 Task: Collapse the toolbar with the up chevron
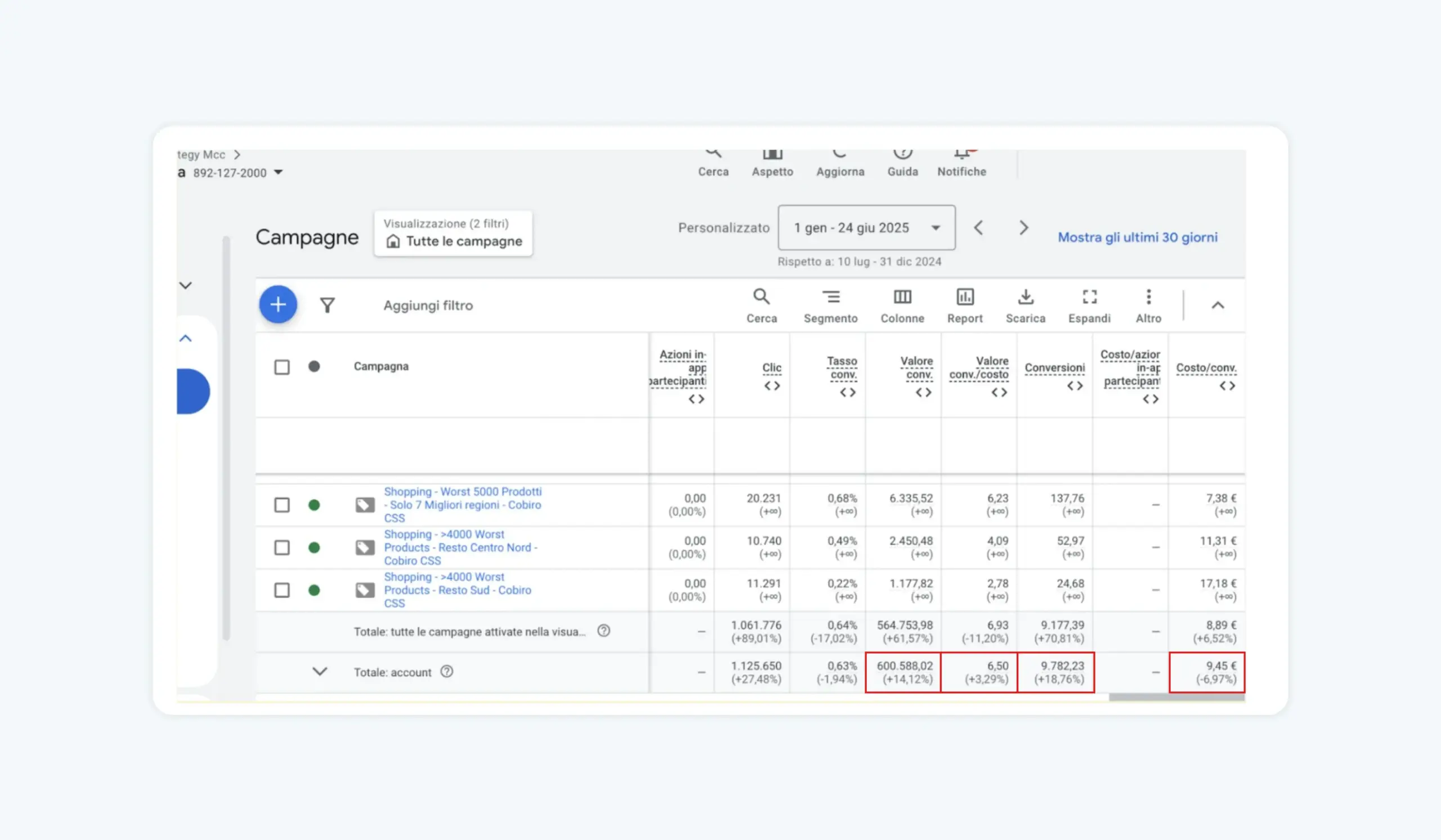(x=1218, y=305)
